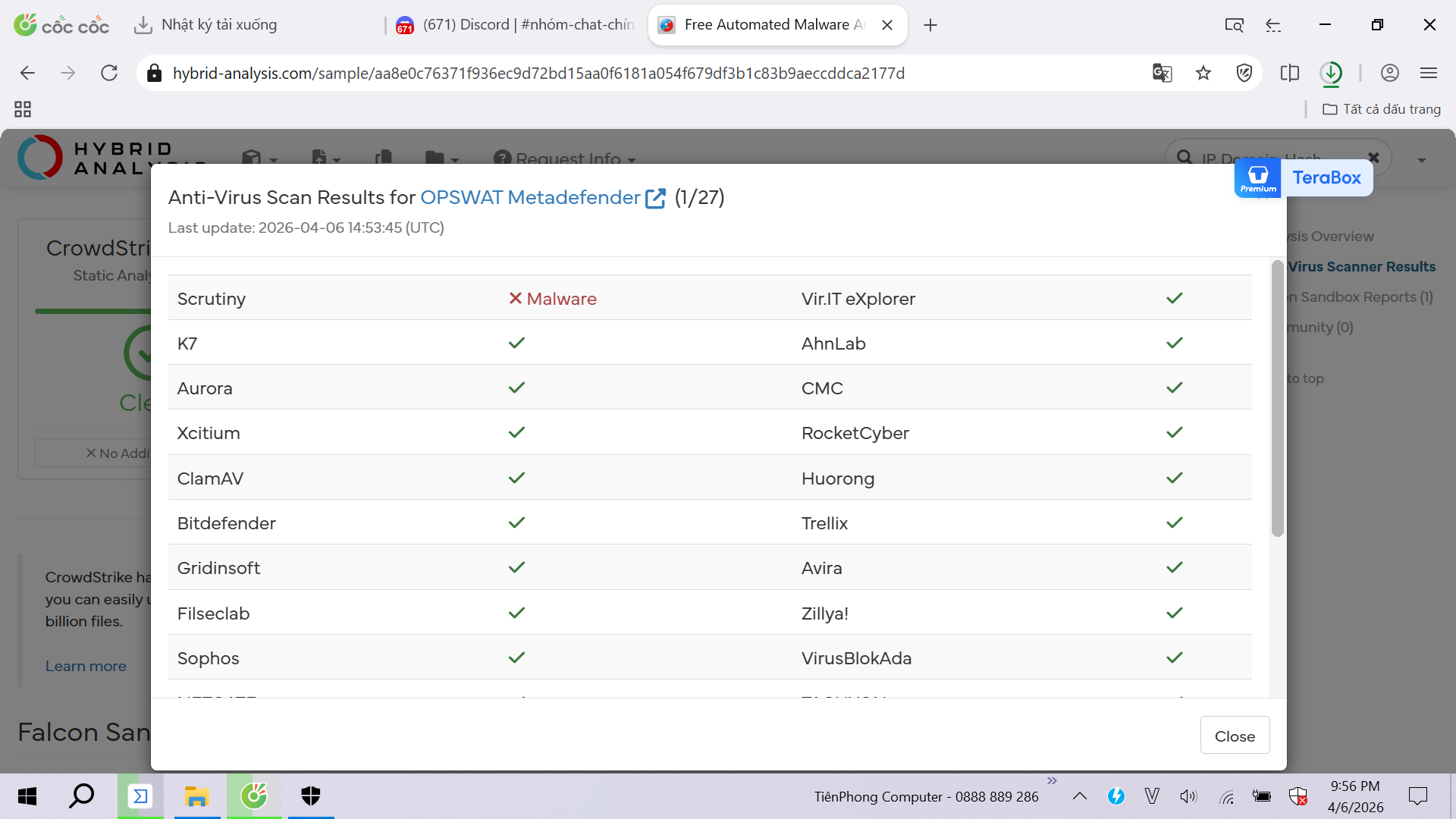Viewport: 1456px width, 819px height.
Task: Click the Sophos row label
Action: point(208,658)
